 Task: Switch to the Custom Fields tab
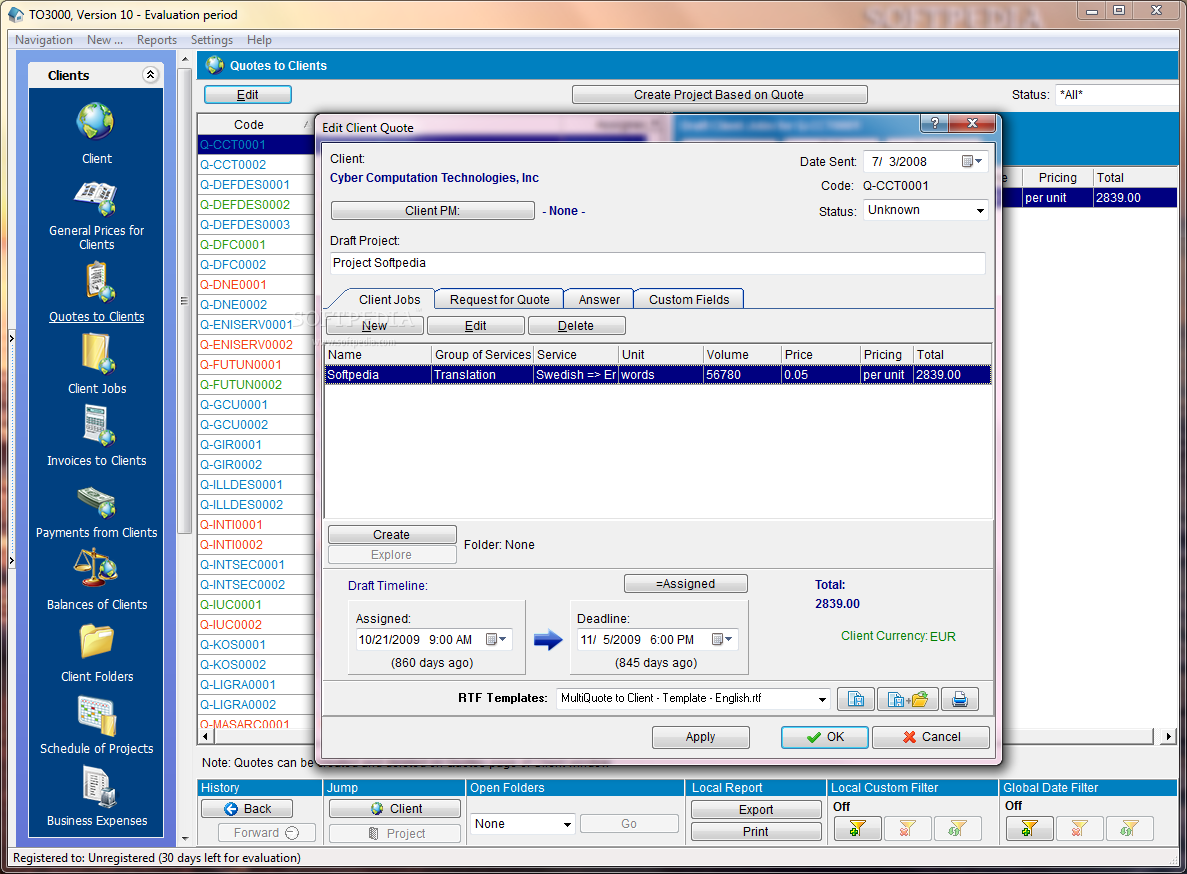[x=689, y=300]
